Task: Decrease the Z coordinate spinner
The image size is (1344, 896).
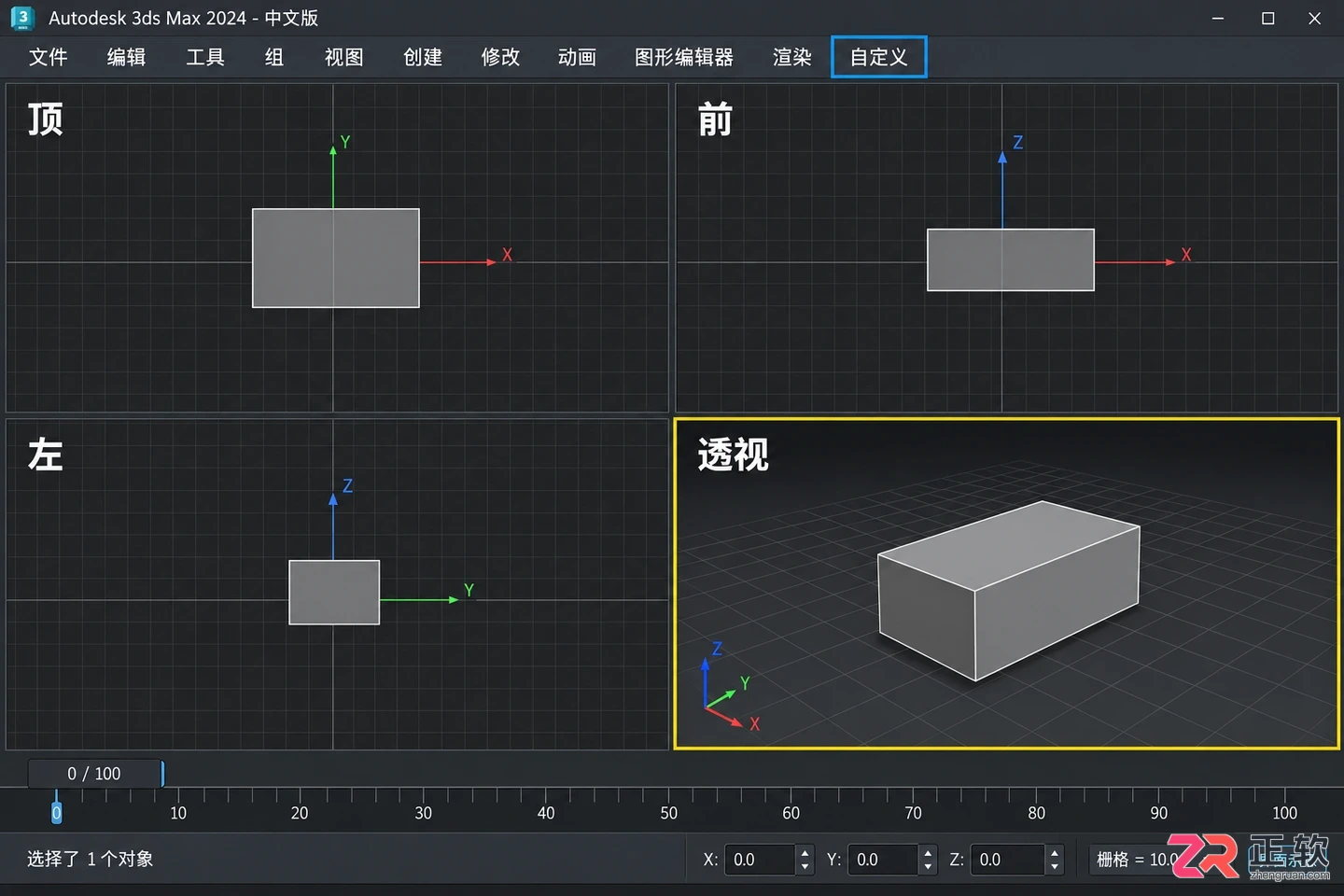Action: pos(1055,867)
